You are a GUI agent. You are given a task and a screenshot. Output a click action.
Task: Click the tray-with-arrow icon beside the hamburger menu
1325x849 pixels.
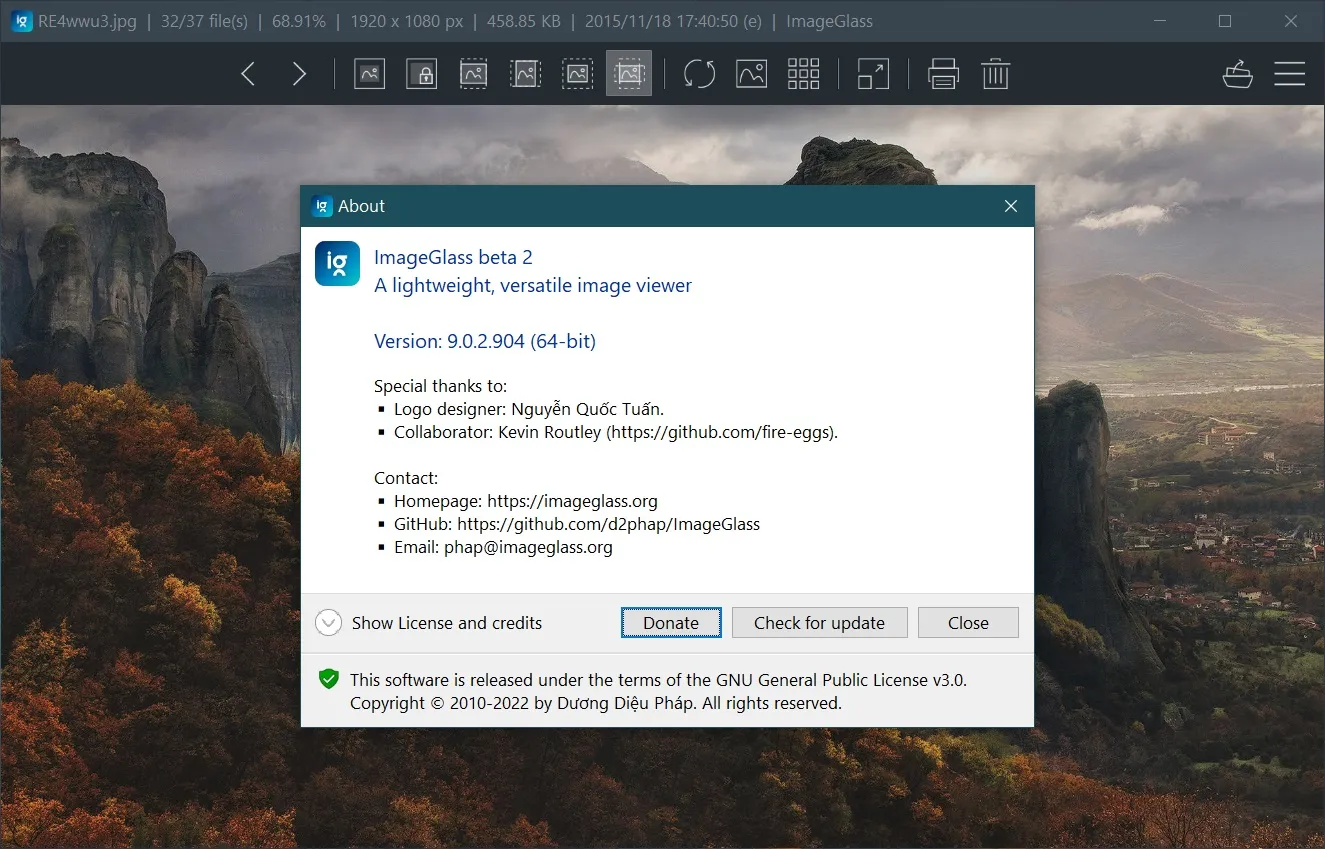pyautogui.click(x=1238, y=74)
